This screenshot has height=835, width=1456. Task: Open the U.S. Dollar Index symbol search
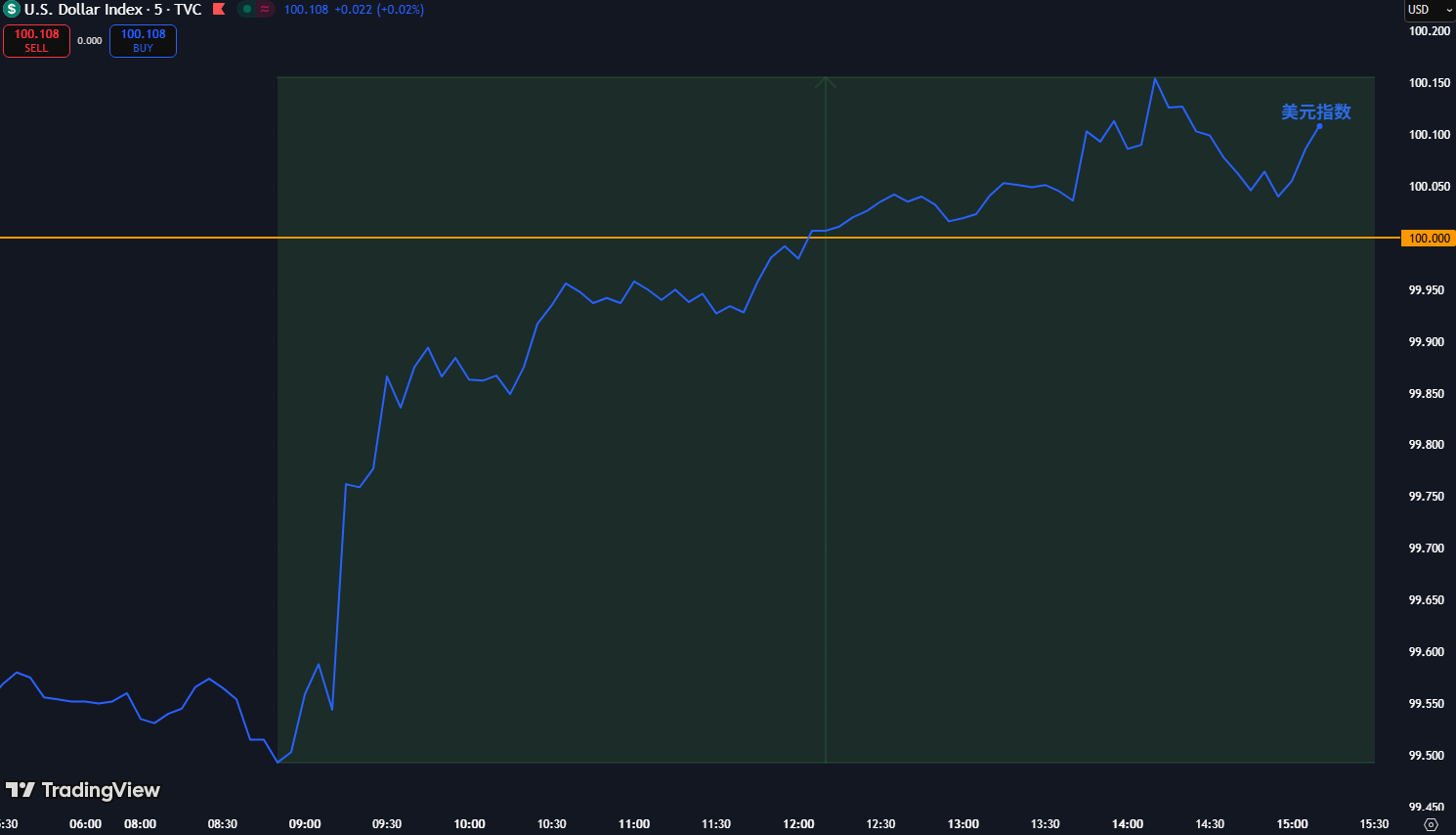pyautogui.click(x=84, y=10)
